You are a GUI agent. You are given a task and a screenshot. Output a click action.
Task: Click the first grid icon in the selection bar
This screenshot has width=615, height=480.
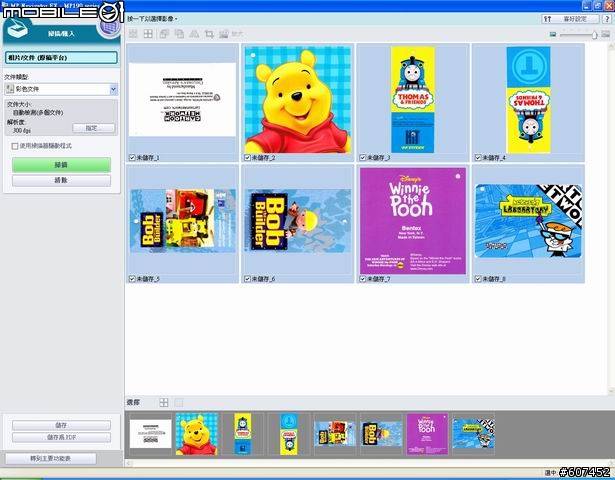164,402
